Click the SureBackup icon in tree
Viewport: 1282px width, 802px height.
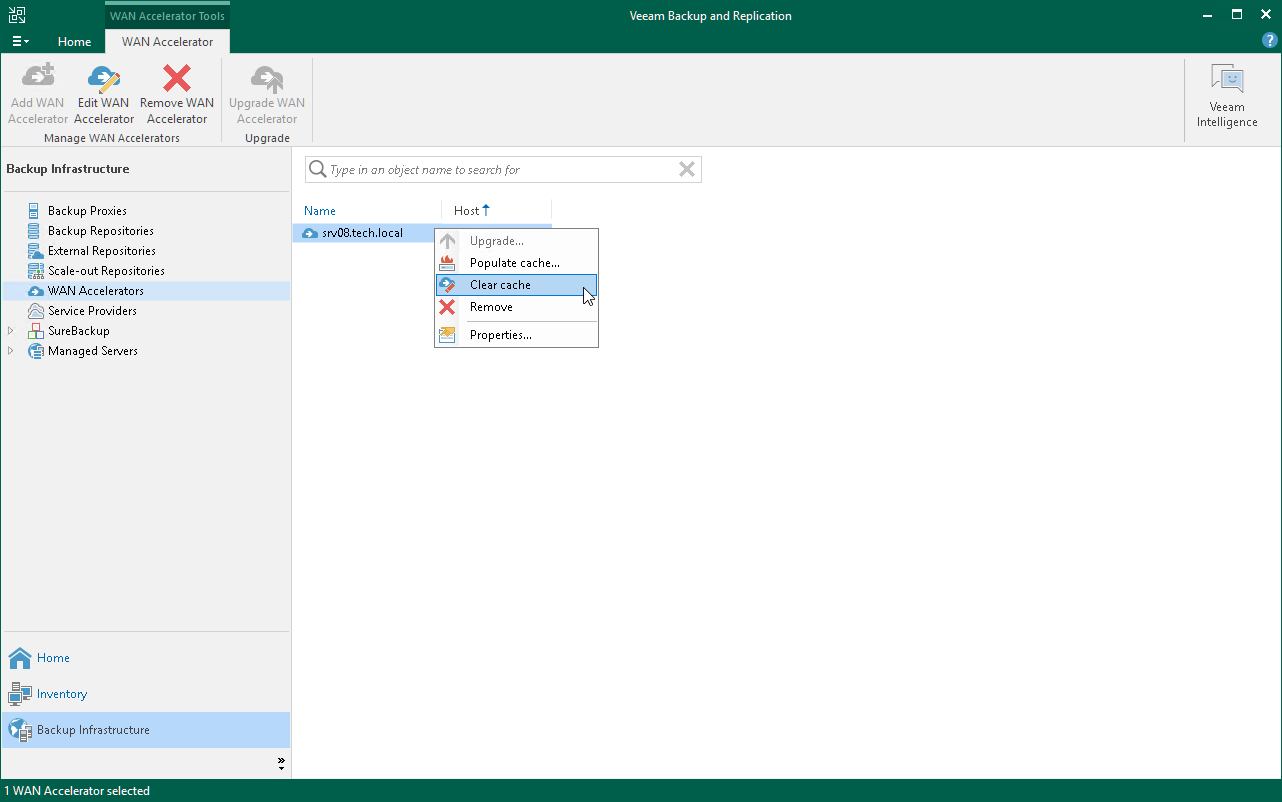pyautogui.click(x=36, y=331)
